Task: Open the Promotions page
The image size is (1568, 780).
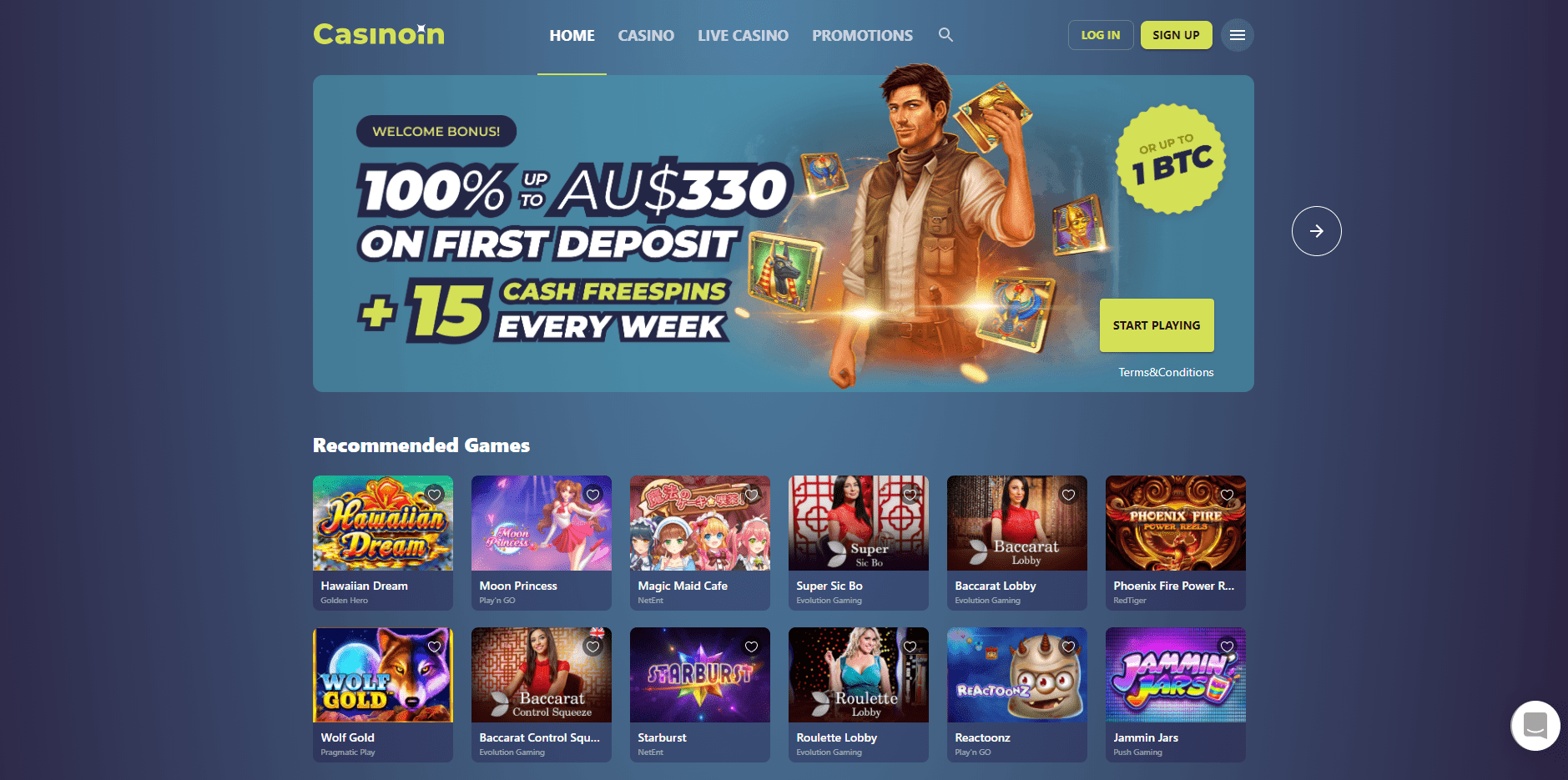Action: [862, 36]
